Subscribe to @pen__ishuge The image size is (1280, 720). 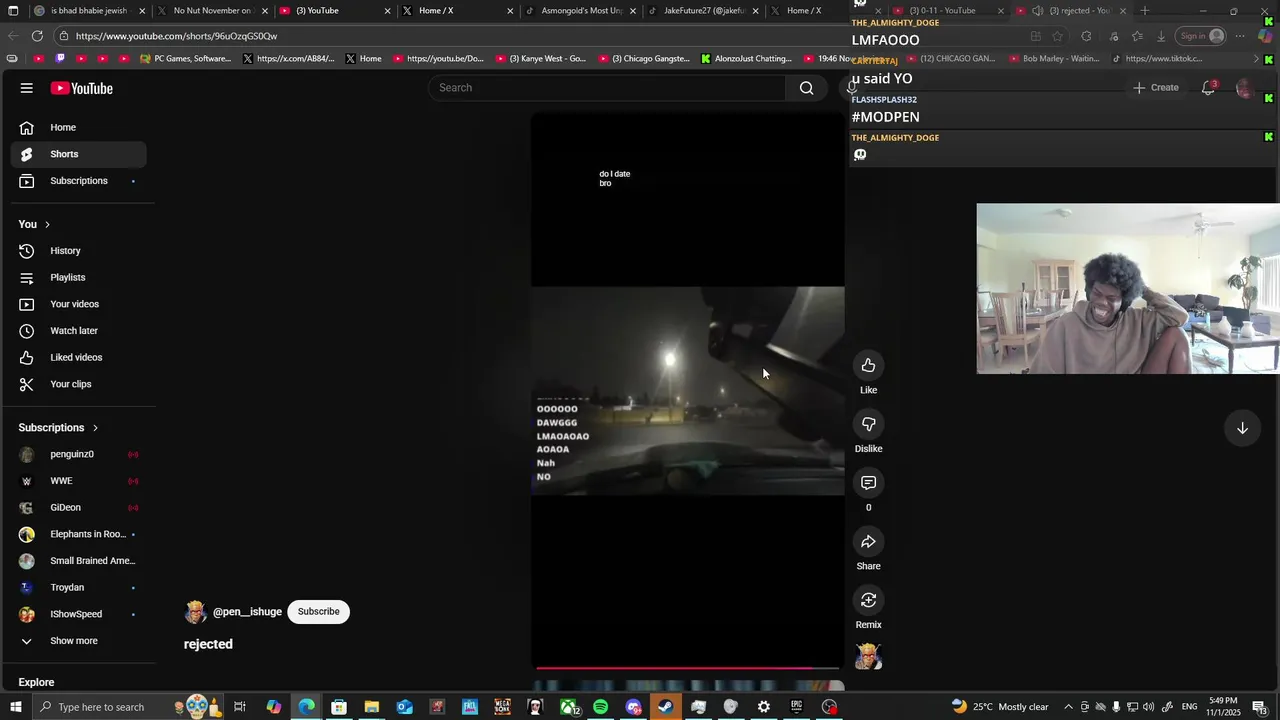[x=318, y=612]
